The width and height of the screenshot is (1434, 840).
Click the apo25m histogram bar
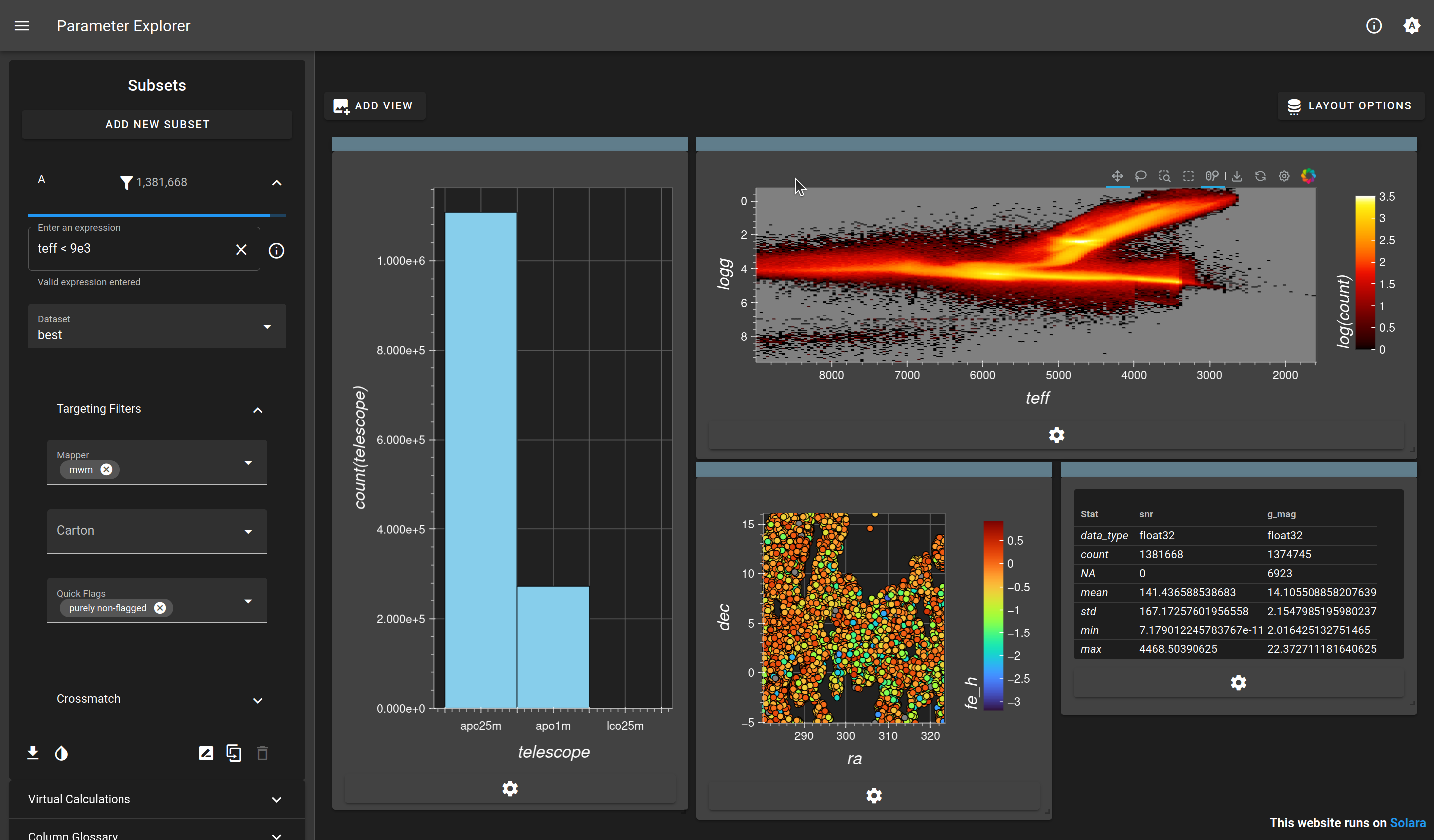coord(481,460)
